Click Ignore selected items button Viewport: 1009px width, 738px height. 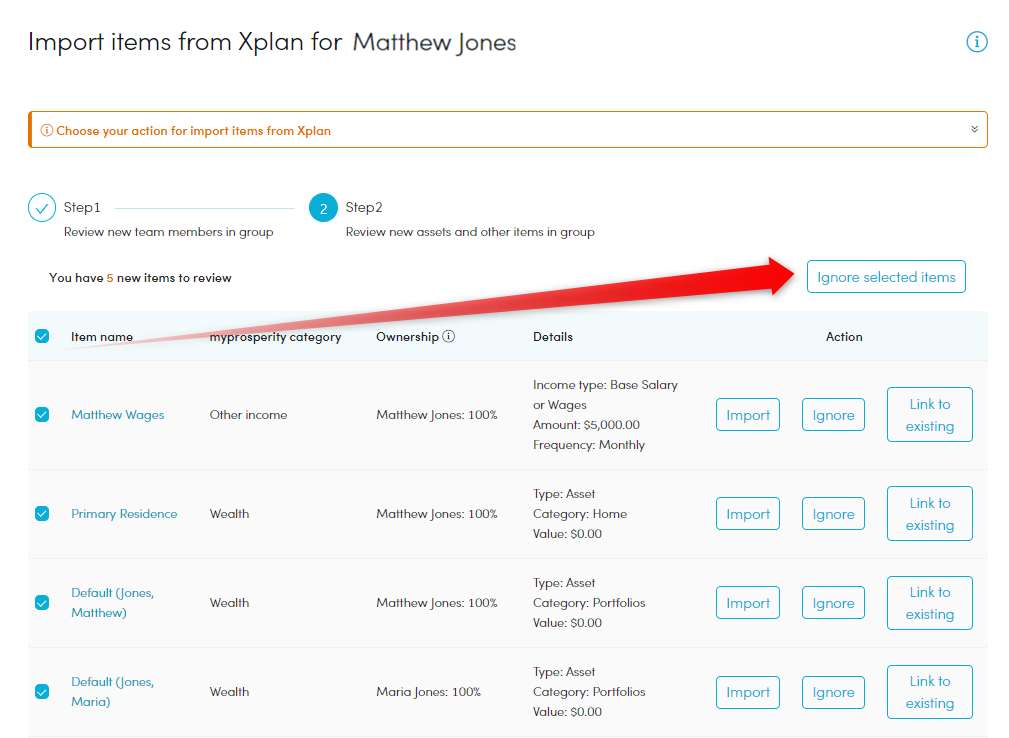886,277
